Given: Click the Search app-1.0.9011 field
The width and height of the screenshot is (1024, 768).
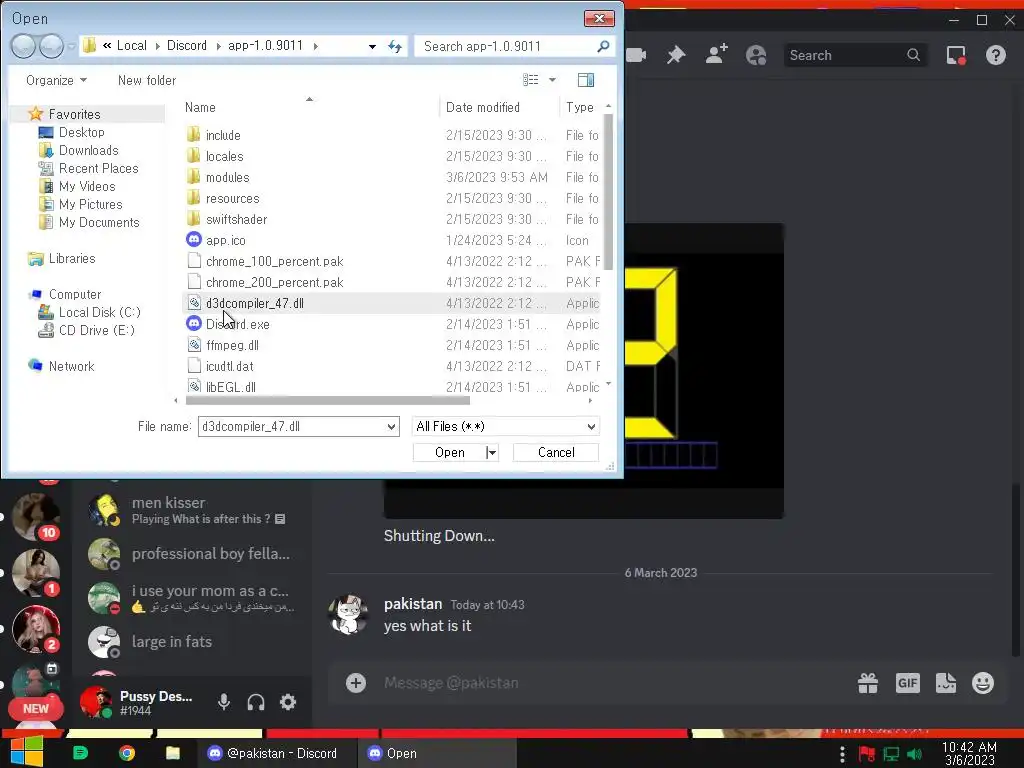Looking at the screenshot, I should tap(515, 46).
